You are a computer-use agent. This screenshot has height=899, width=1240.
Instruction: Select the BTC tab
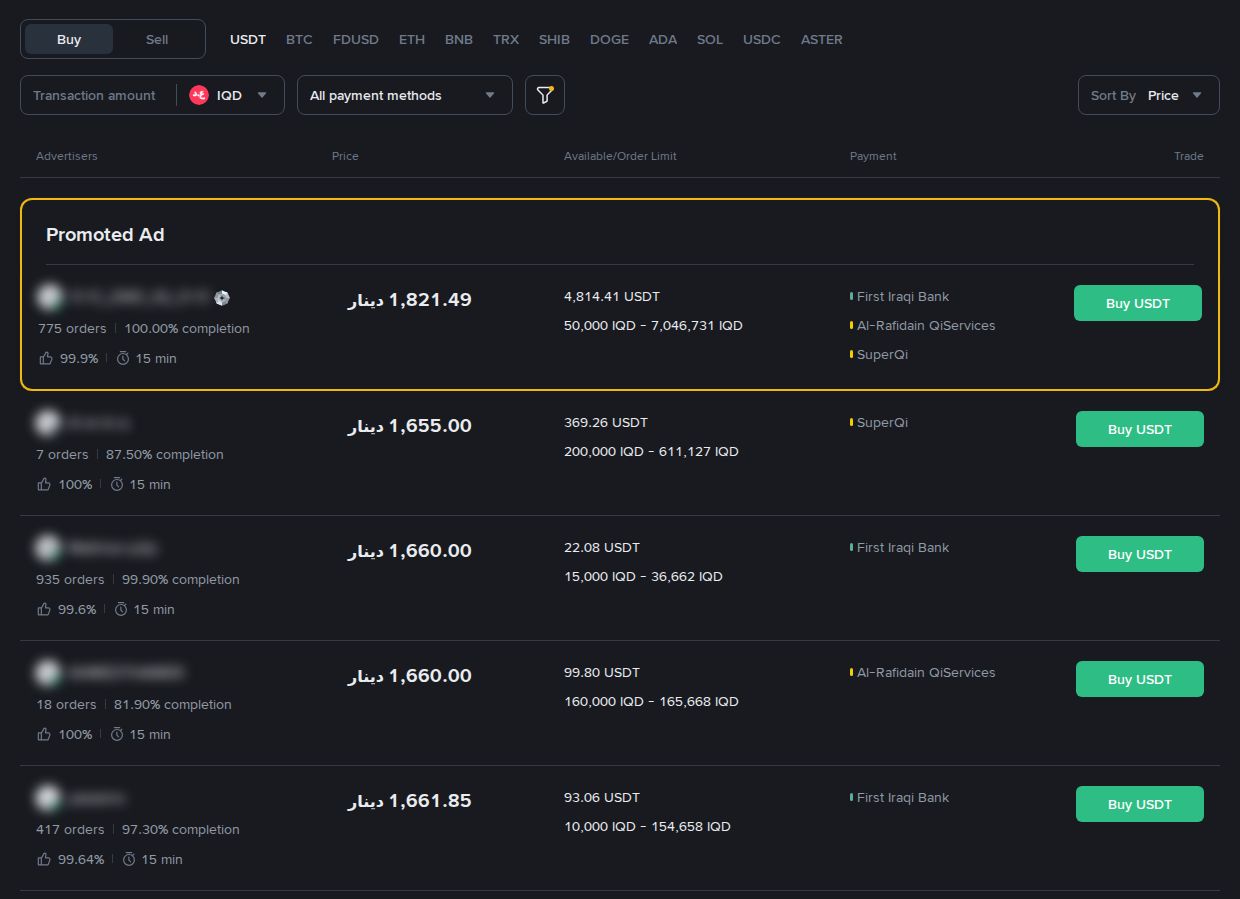coord(299,40)
